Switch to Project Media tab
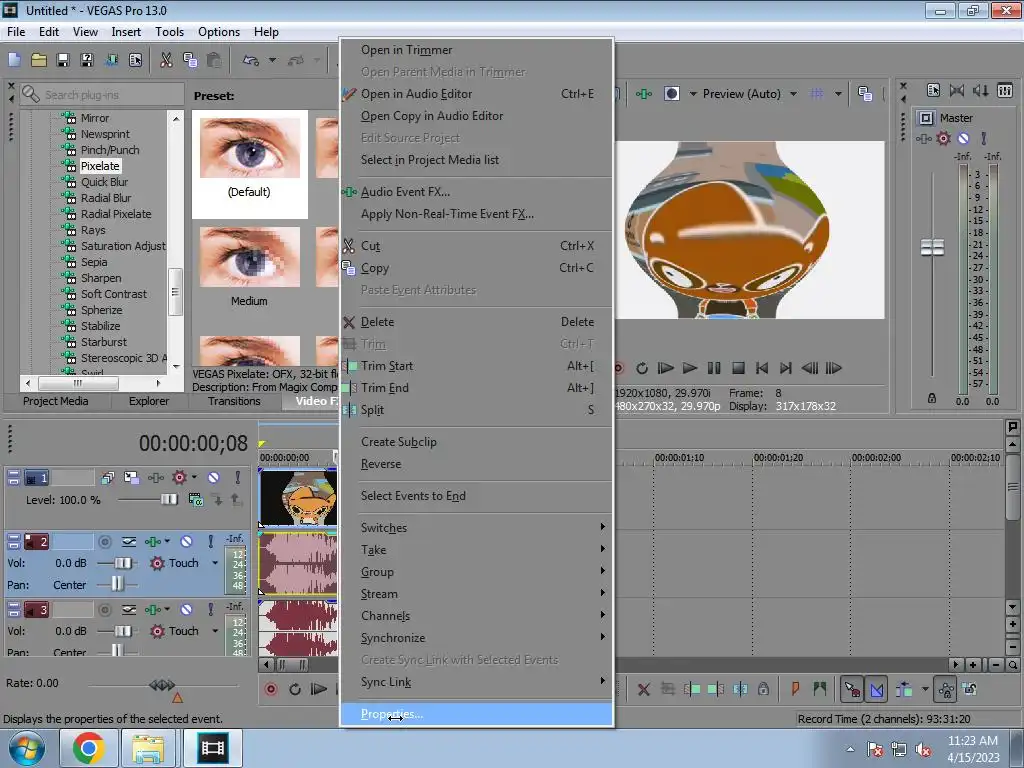The image size is (1024, 768). pyautogui.click(x=56, y=401)
